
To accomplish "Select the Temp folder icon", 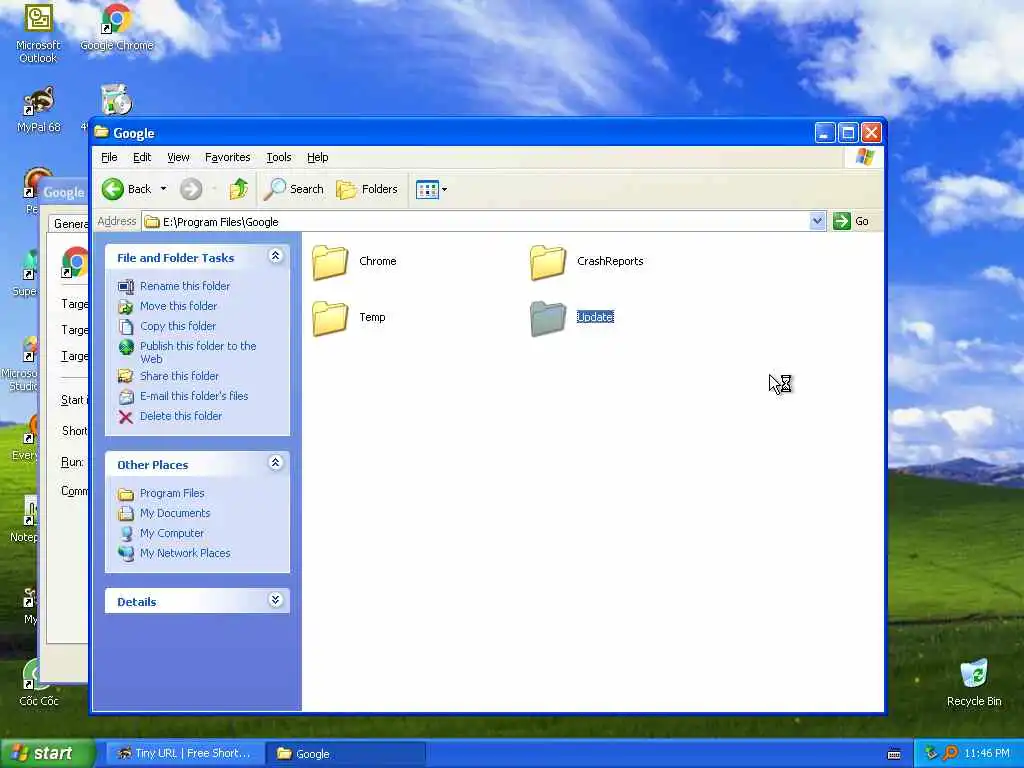I will pos(330,318).
